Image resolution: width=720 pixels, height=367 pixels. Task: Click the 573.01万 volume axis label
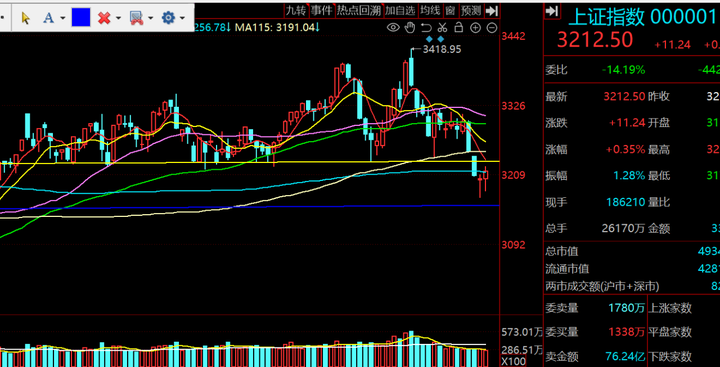(521, 332)
